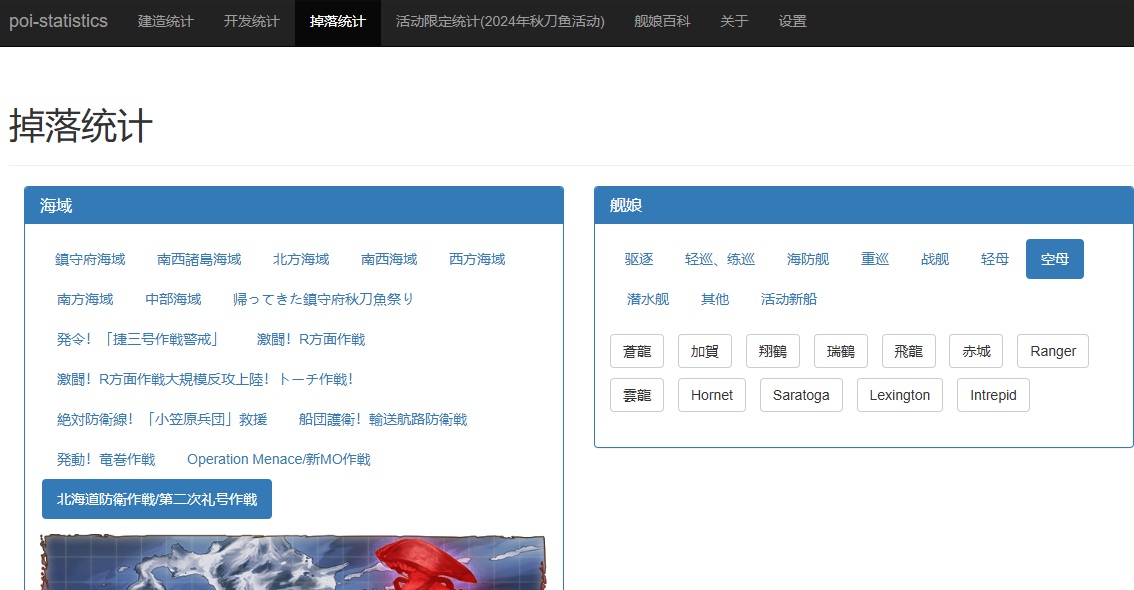Image resolution: width=1134 pixels, height=590 pixels.
Task: Choose 南西海域 sea area
Action: (x=389, y=259)
